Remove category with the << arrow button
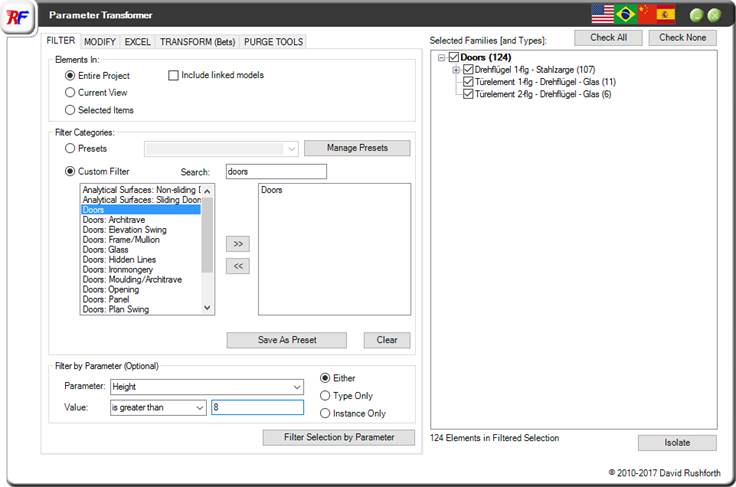Screen dimensions: 736x487 click(239, 266)
